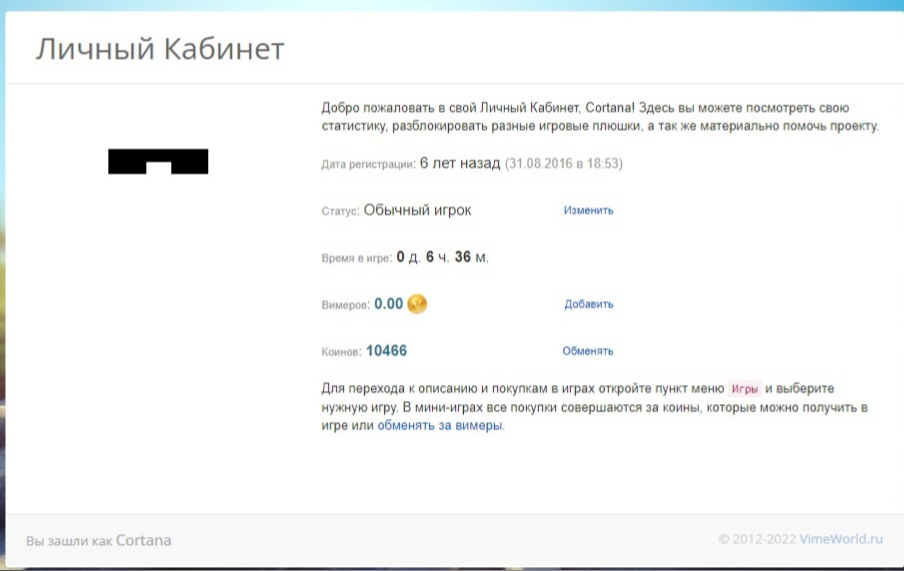Click the 'Дата регистрации' label

(367, 164)
